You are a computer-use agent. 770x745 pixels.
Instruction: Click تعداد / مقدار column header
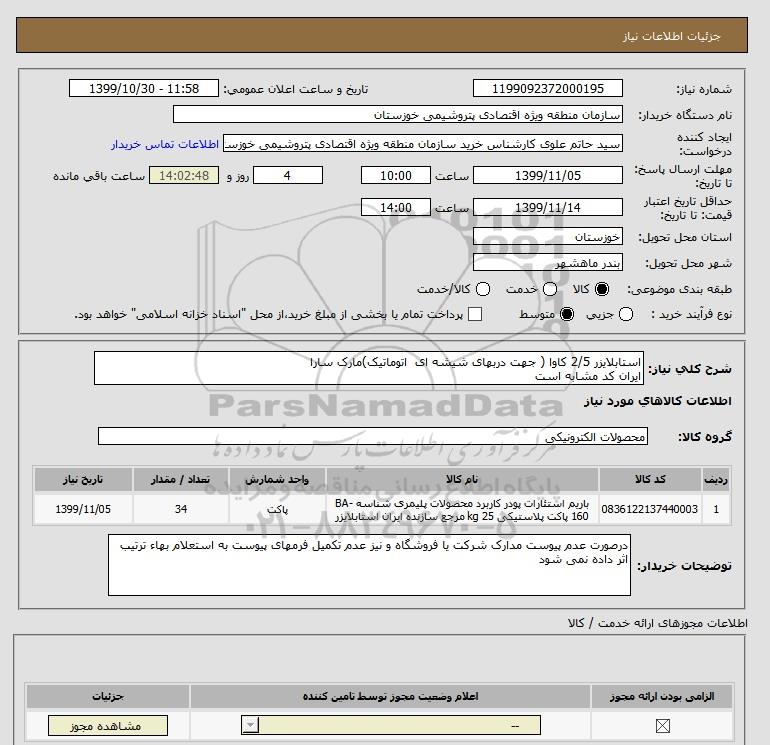tap(181, 480)
